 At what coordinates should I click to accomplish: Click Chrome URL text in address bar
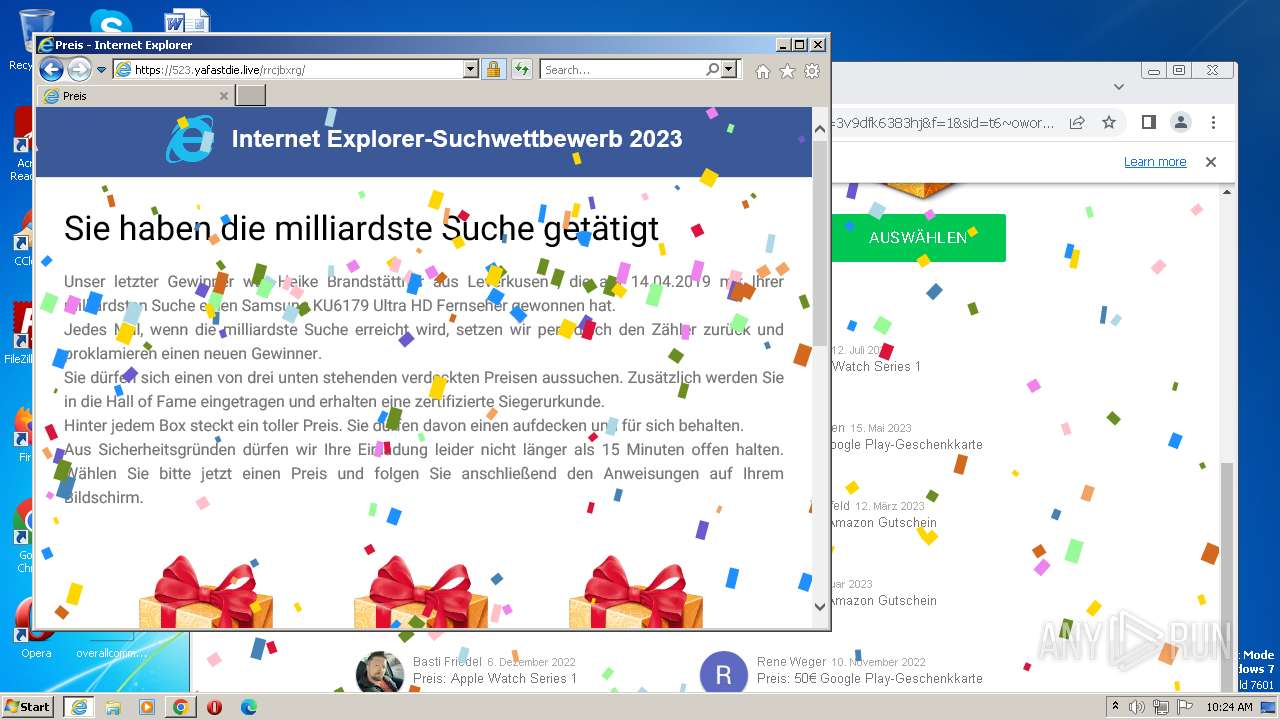(942, 123)
